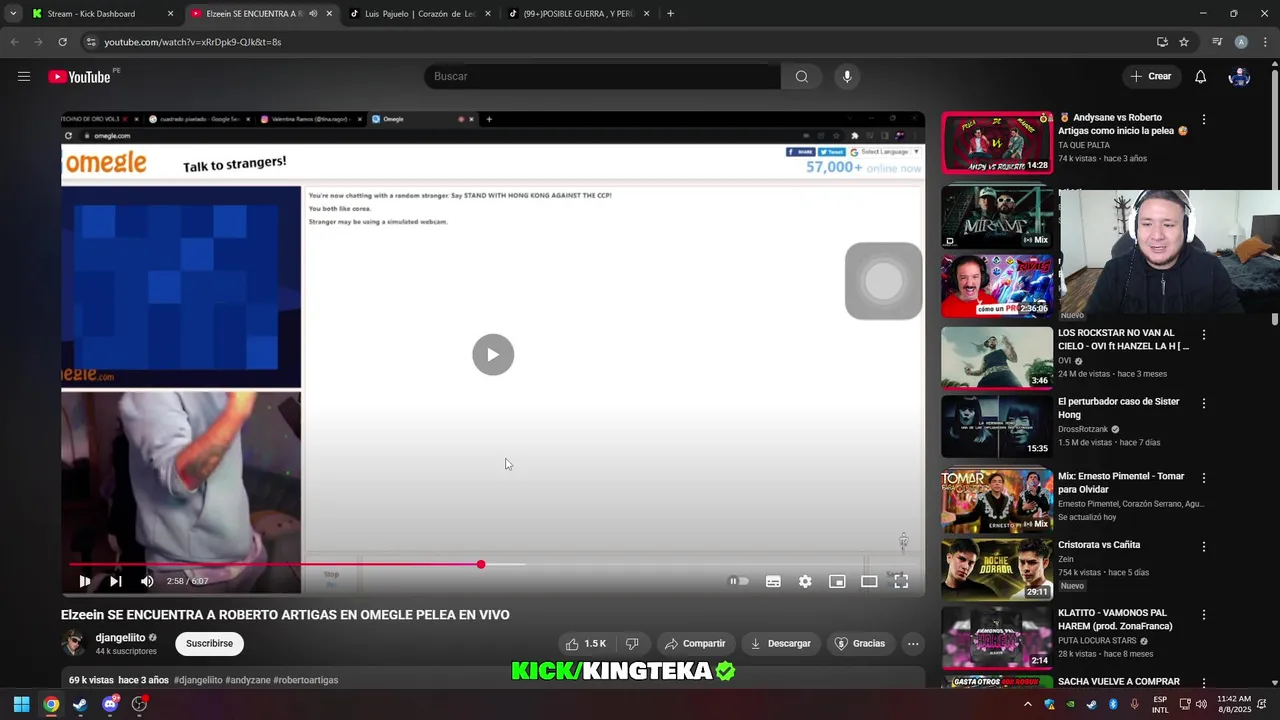Click Gracias button
1280x720 pixels.
point(860,644)
